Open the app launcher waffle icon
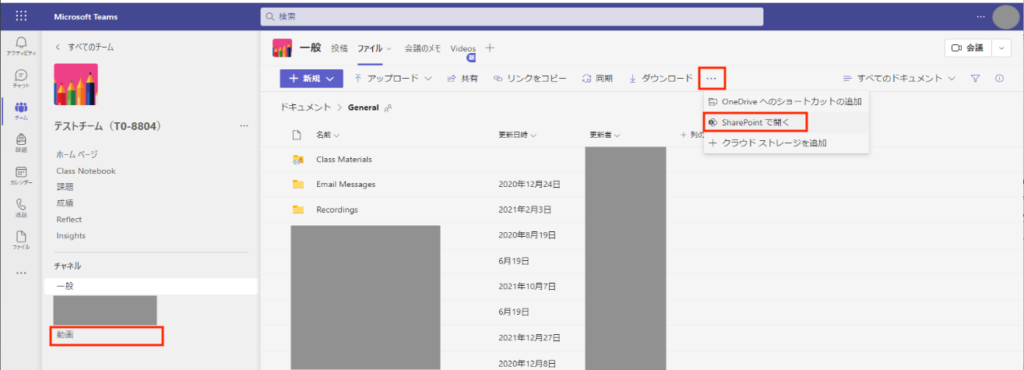The height and width of the screenshot is (370, 1024). (x=21, y=16)
